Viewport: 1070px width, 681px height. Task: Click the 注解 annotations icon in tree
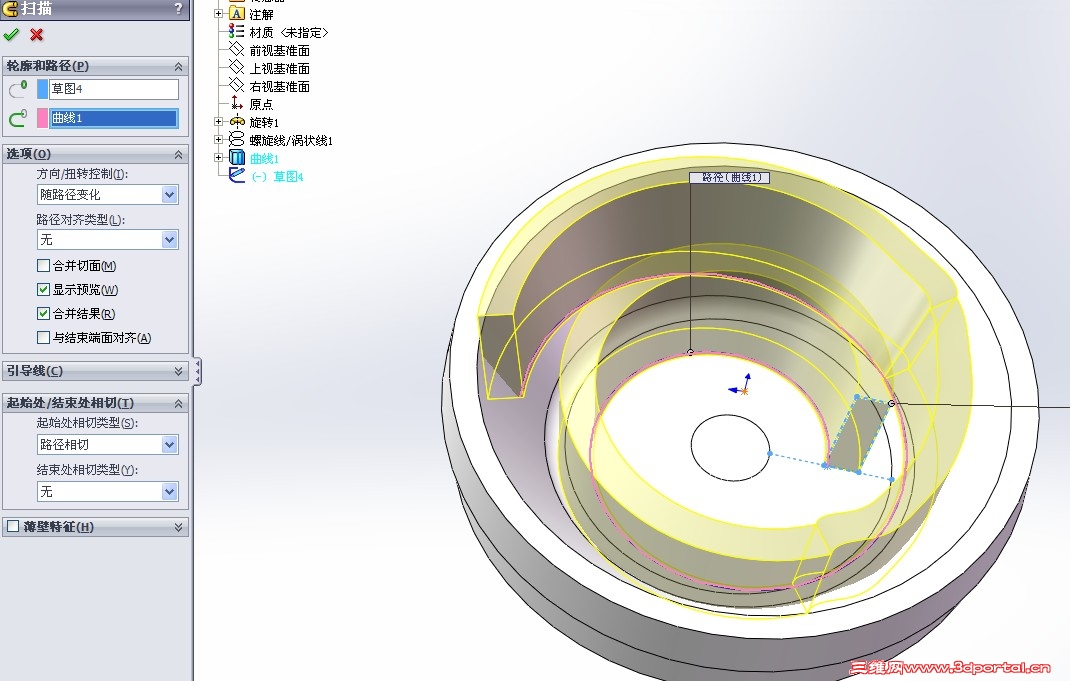coord(237,14)
